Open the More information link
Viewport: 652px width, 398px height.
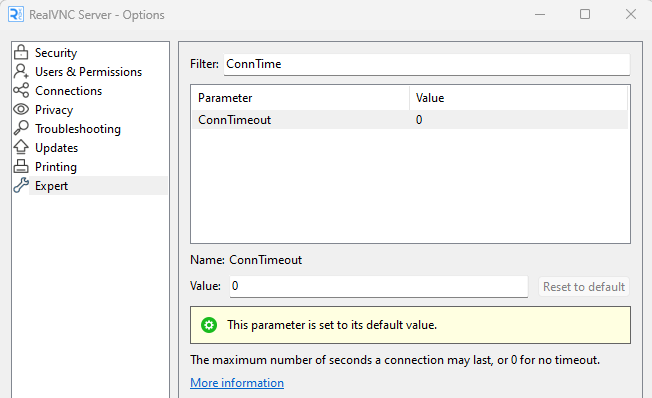(x=237, y=383)
